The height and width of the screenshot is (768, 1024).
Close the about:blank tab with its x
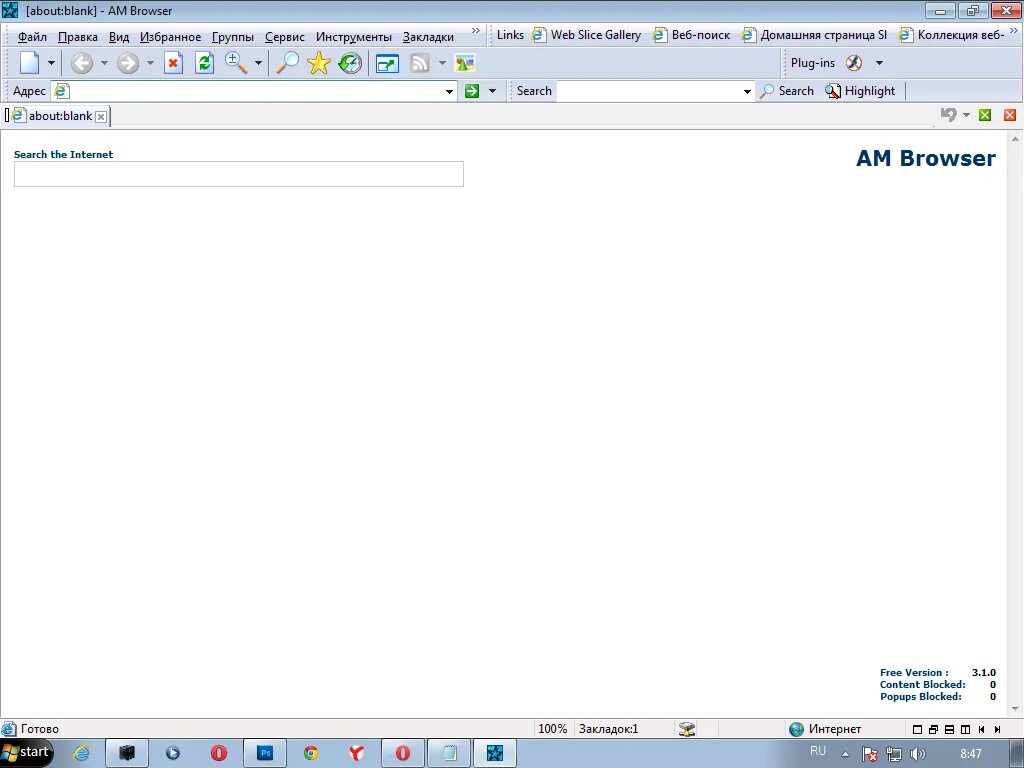tap(101, 117)
